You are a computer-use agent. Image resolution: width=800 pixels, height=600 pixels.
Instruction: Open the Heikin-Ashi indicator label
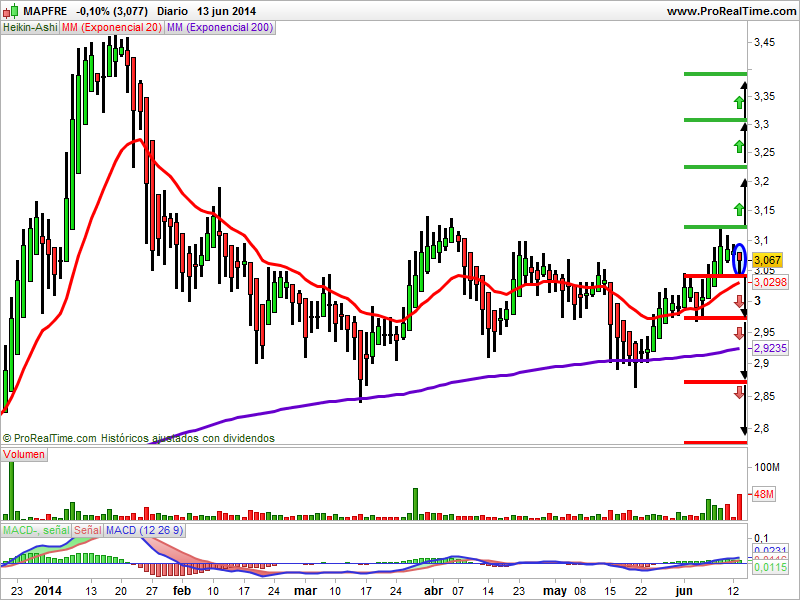(x=30, y=28)
